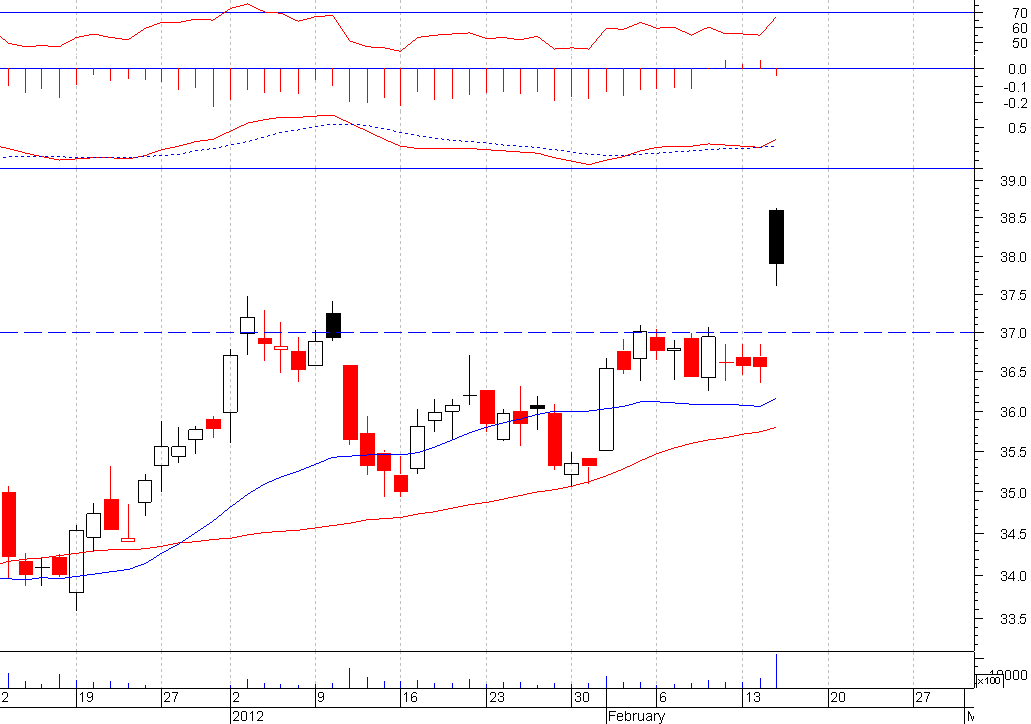Select the -0.1 histogram scale label
This screenshot has width=1031, height=724.
1013,87
